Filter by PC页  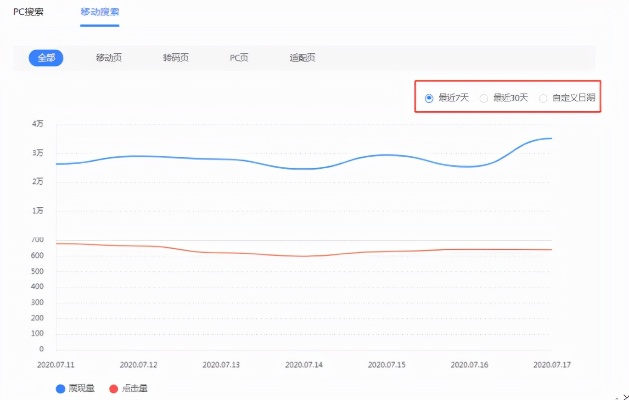point(239,58)
